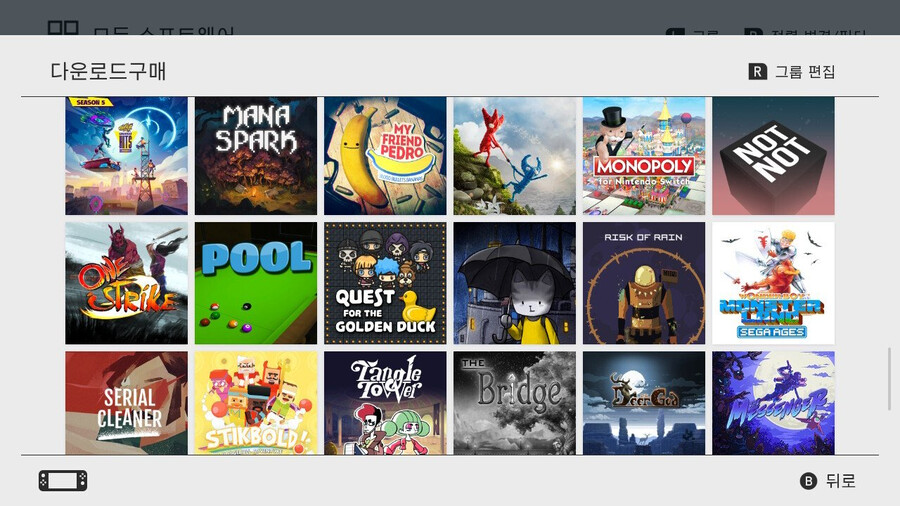Open the cat with umbrella game tile
The height and width of the screenshot is (506, 900).
click(515, 283)
